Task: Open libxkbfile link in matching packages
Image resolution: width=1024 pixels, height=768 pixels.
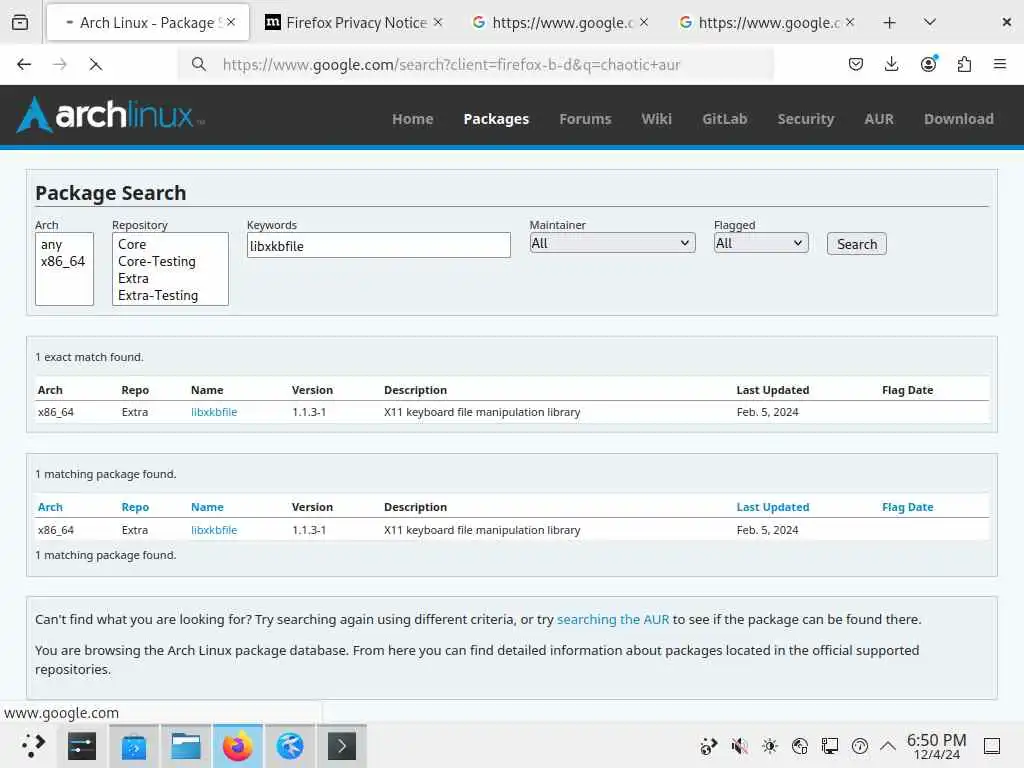Action: [214, 530]
